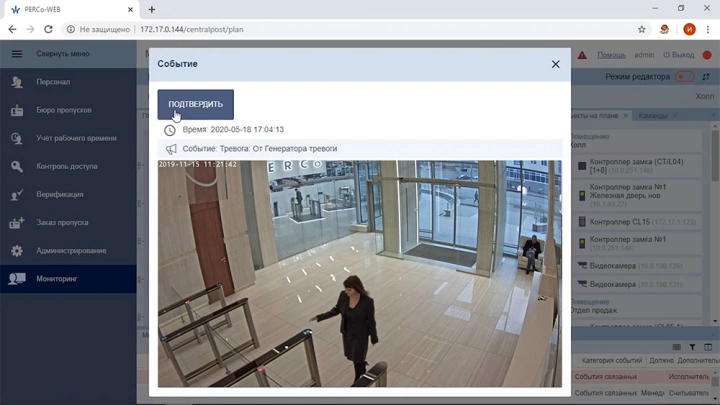Click the events filter funnel icon

coord(692,347)
